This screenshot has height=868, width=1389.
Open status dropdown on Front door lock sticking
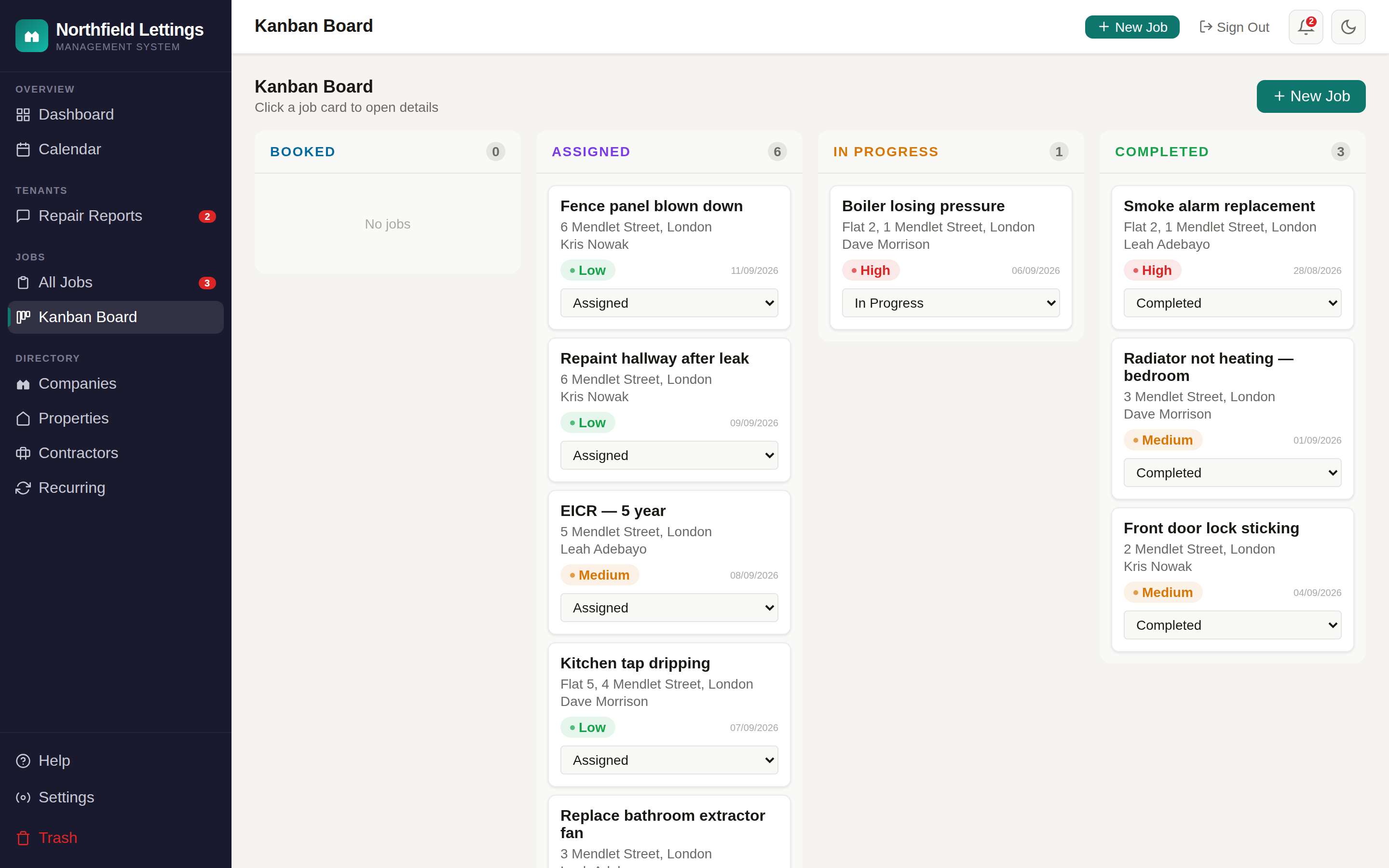click(x=1232, y=625)
